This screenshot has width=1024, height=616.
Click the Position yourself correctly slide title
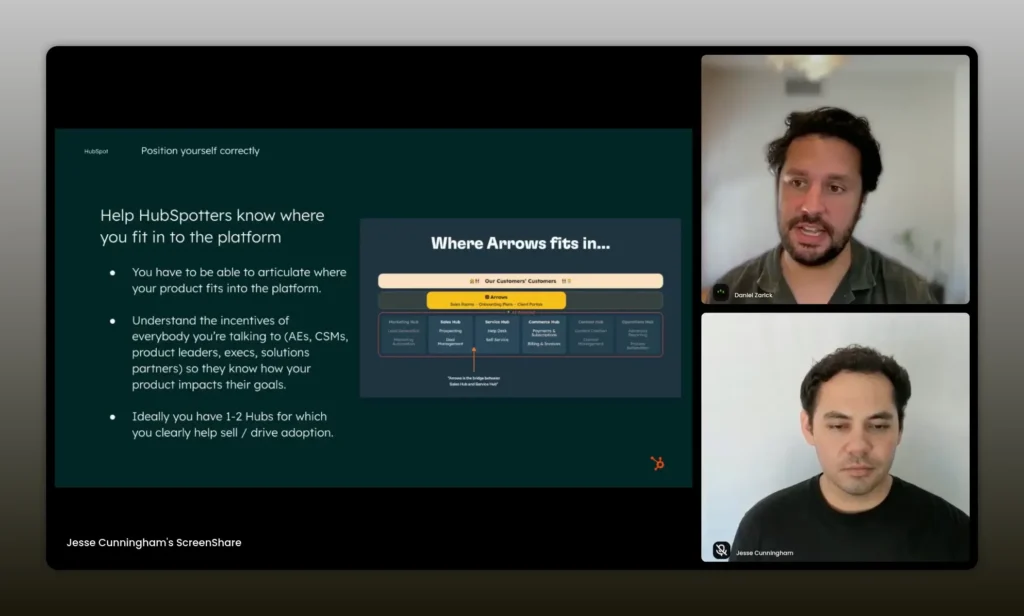click(200, 151)
